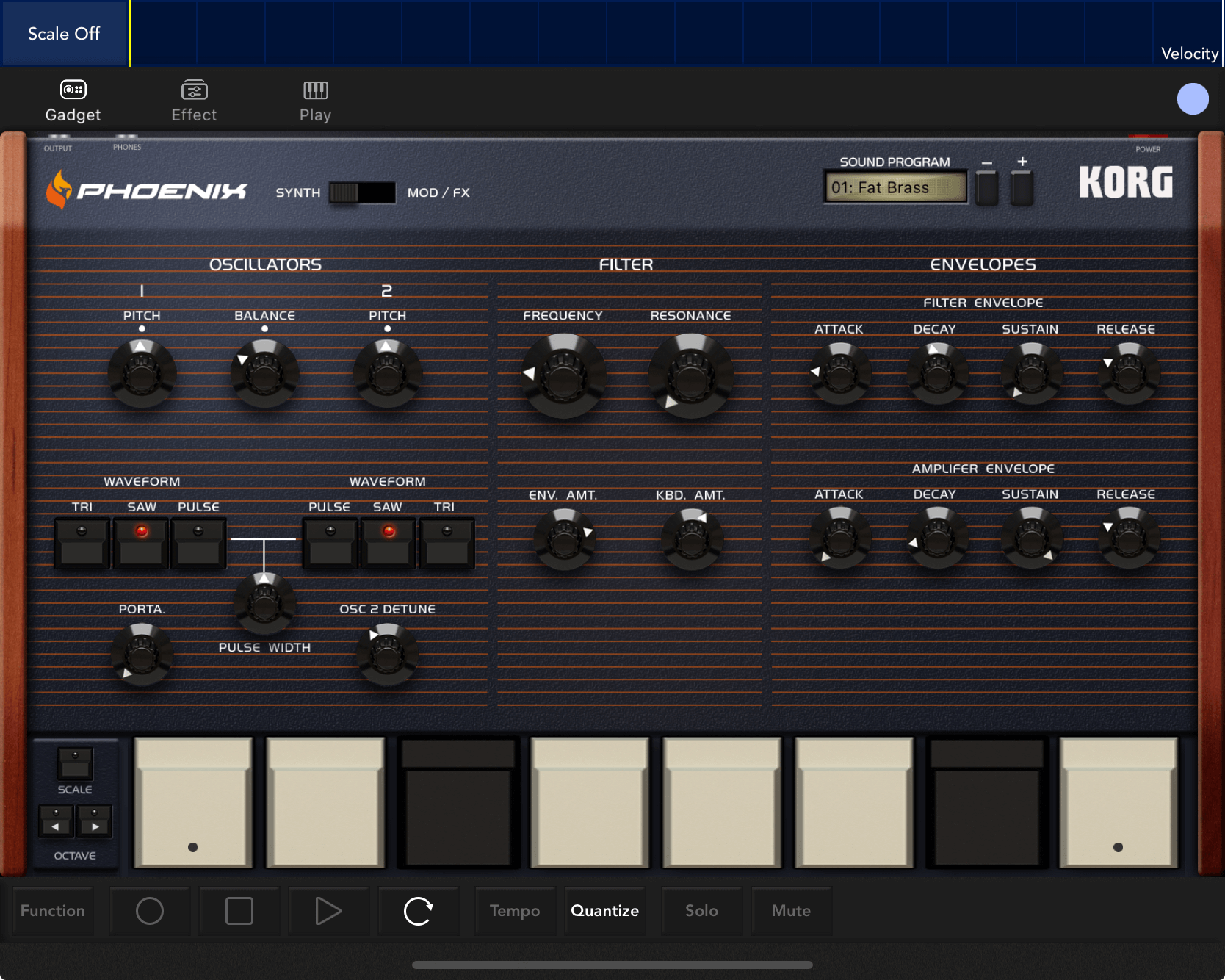The height and width of the screenshot is (980, 1225).
Task: Click the sound program plus button
Action: 1022,187
